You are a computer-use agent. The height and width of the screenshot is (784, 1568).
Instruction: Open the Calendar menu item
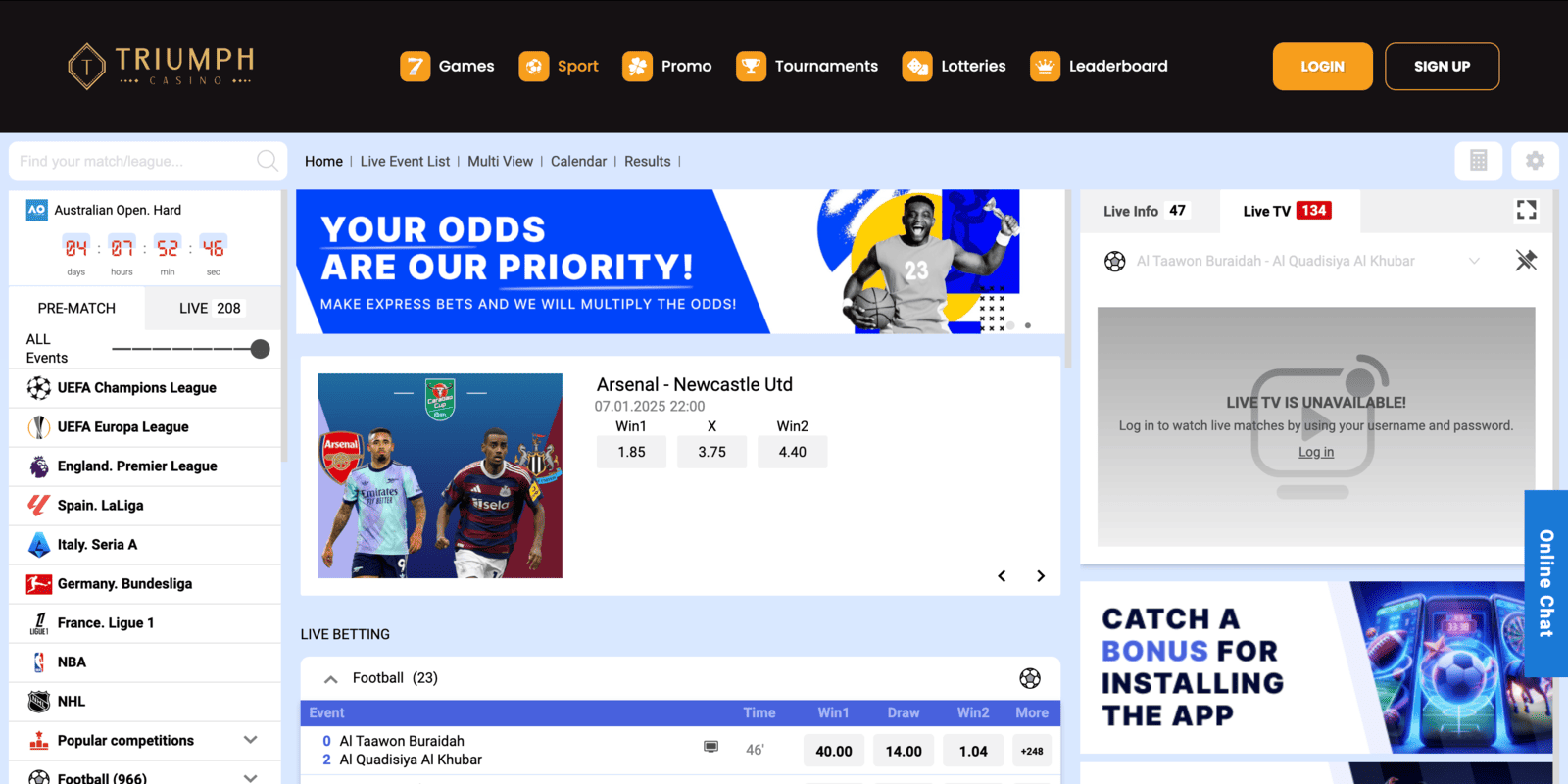[578, 162]
